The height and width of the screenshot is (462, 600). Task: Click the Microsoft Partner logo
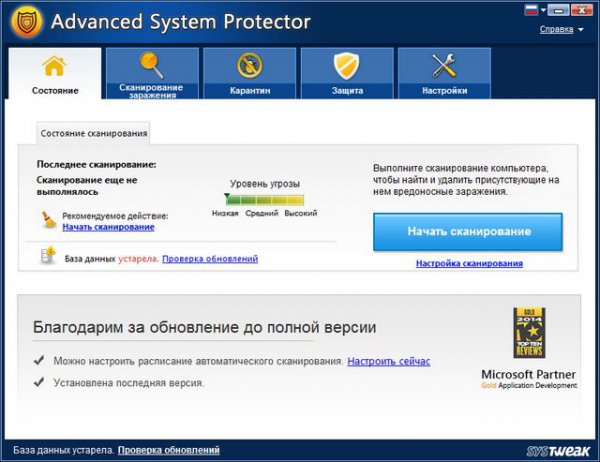[529, 379]
